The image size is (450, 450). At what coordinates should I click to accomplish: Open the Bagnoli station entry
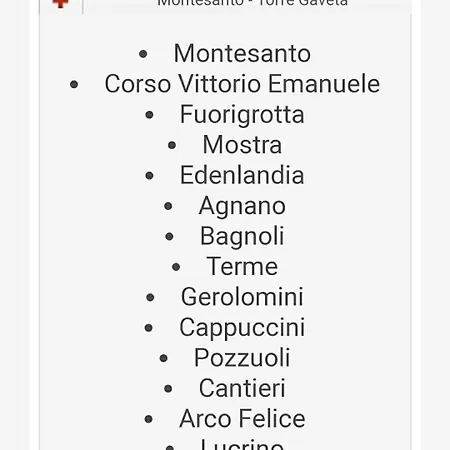point(242,237)
